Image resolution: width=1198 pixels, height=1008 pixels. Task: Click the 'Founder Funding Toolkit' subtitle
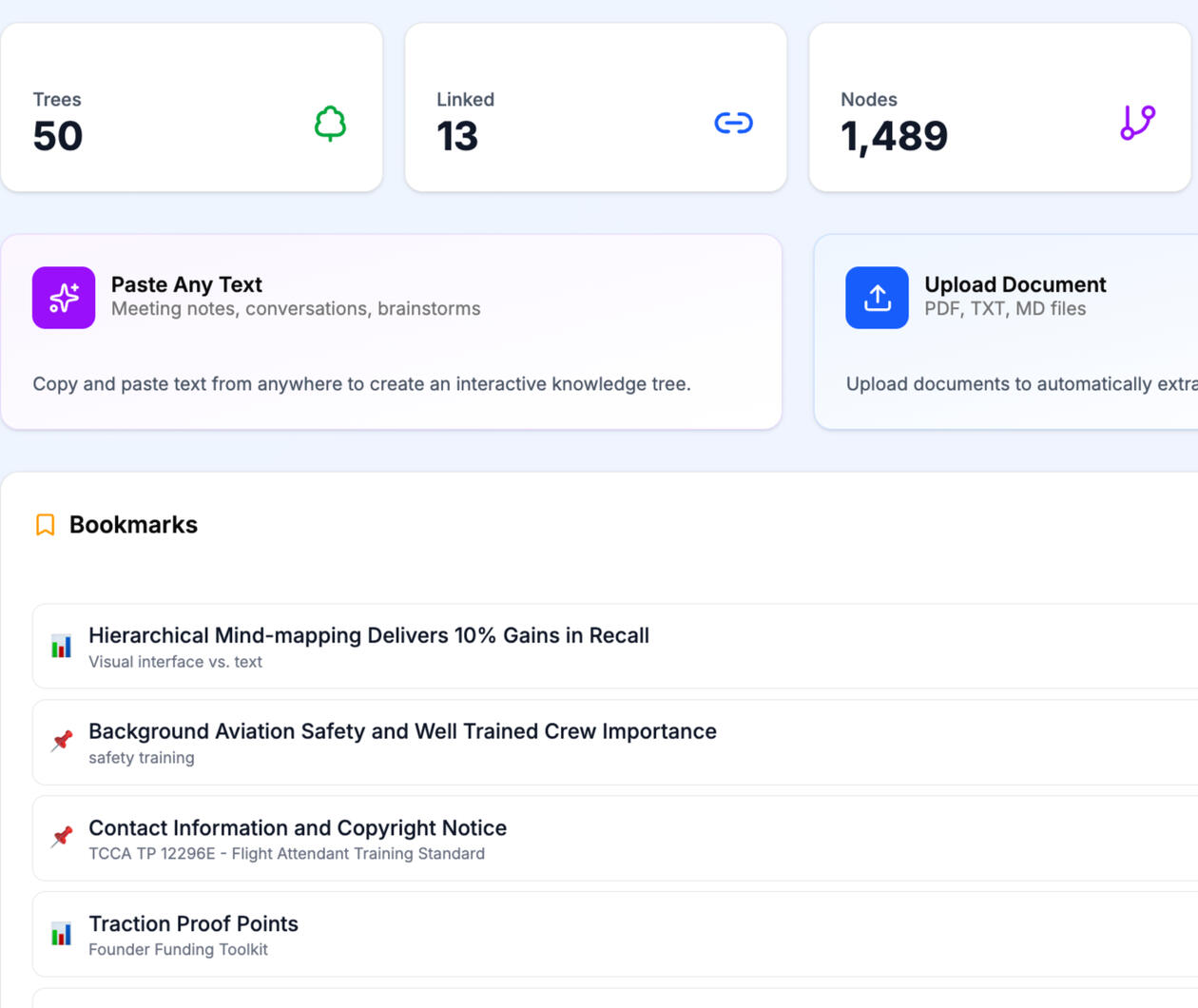pyautogui.click(x=178, y=950)
